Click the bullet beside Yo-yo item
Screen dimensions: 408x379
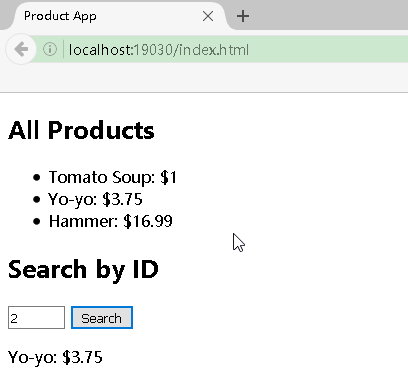point(37,199)
